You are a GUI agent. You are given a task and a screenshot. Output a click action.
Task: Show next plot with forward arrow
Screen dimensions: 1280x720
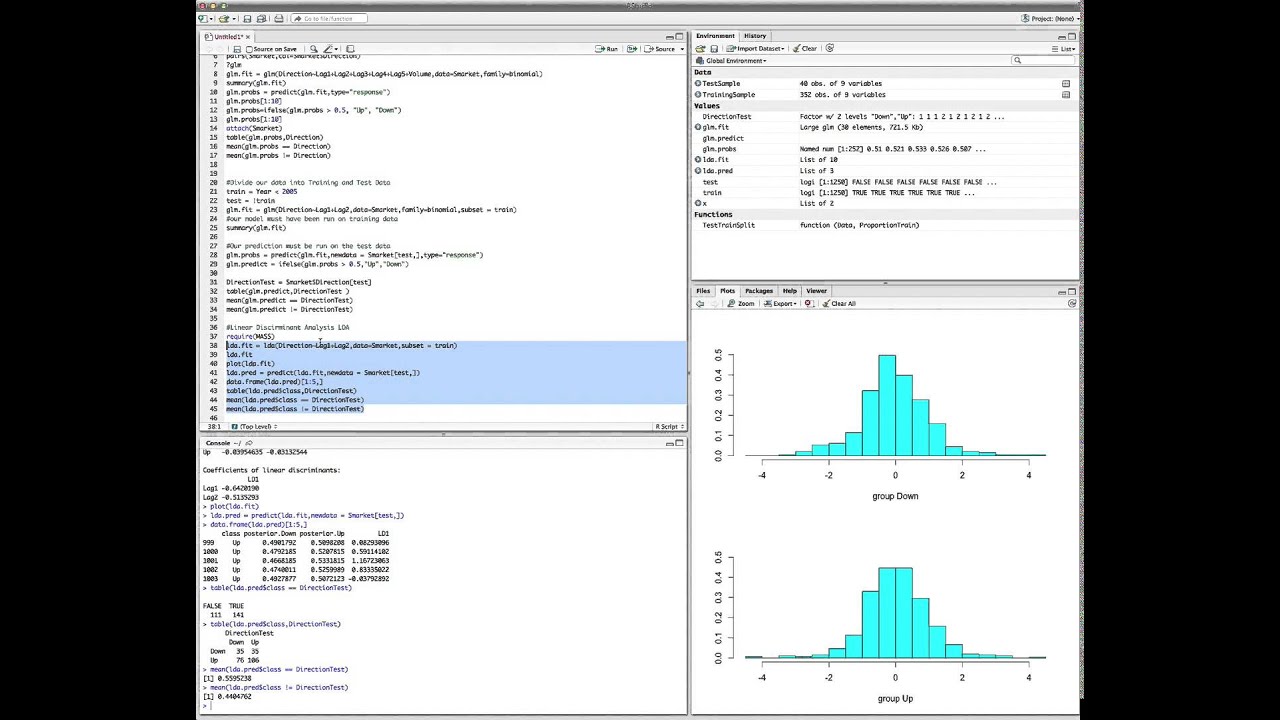pyautogui.click(x=715, y=304)
